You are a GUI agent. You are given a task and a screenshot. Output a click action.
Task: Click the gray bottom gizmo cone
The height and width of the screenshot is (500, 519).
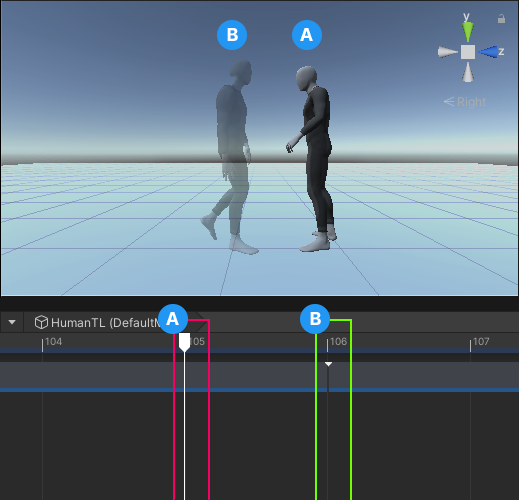468,72
